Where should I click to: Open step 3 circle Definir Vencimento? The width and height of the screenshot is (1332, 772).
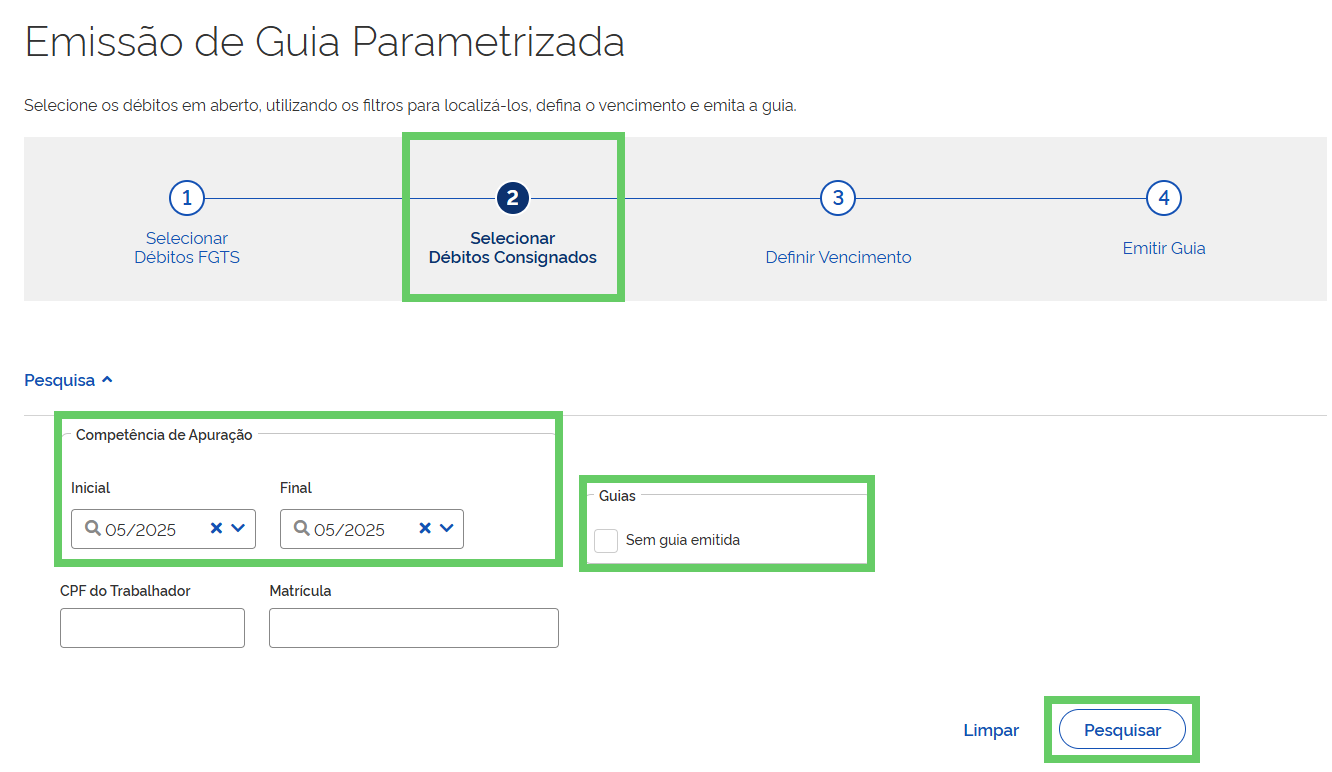point(838,198)
